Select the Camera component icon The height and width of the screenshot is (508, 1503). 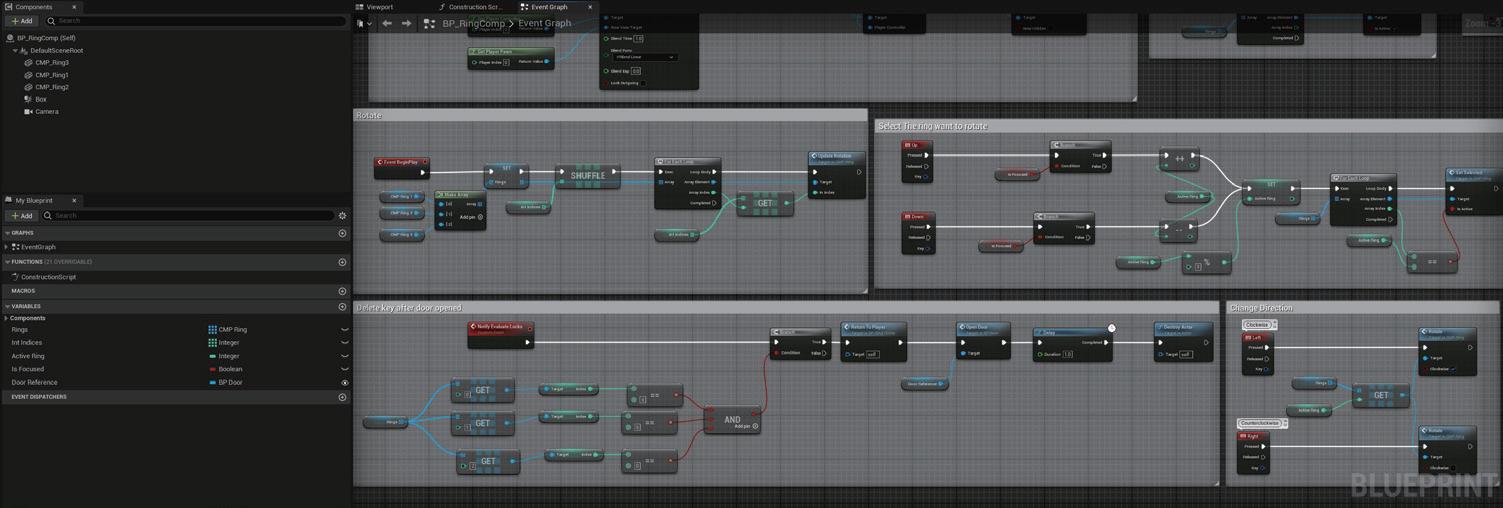pyautogui.click(x=28, y=112)
